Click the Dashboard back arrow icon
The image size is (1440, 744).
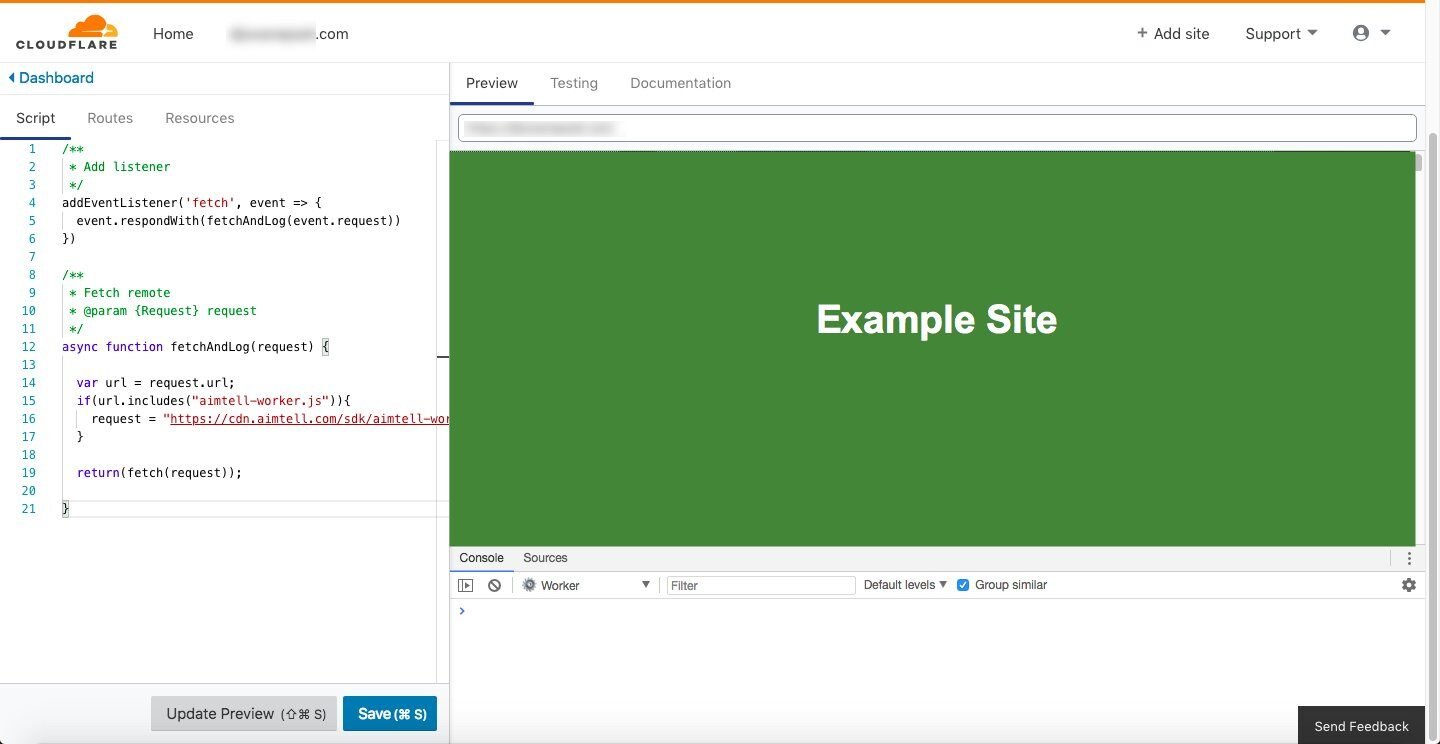(x=12, y=78)
